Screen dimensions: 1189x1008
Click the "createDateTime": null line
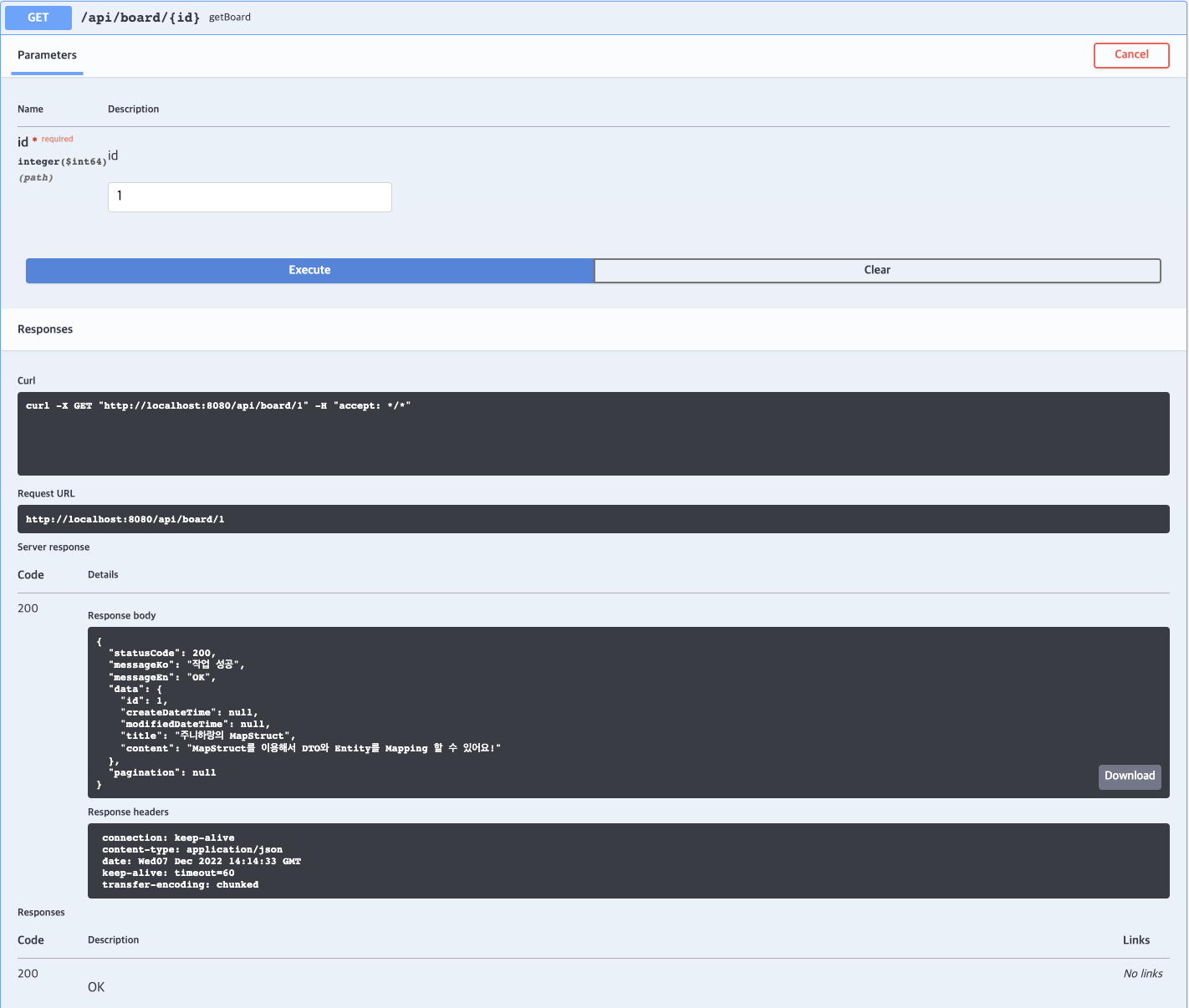click(190, 713)
